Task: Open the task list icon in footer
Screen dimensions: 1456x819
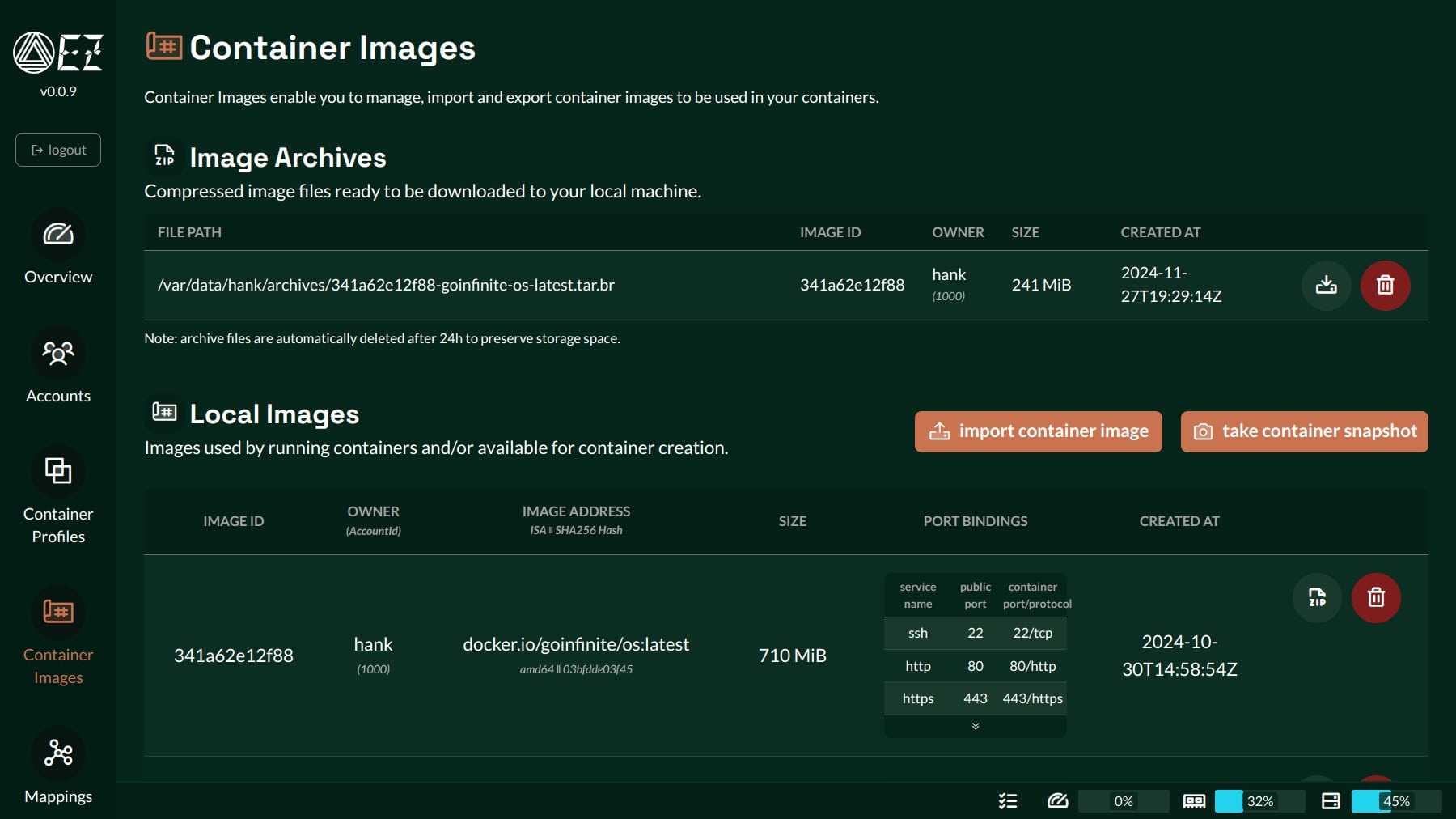Action: (x=1008, y=801)
